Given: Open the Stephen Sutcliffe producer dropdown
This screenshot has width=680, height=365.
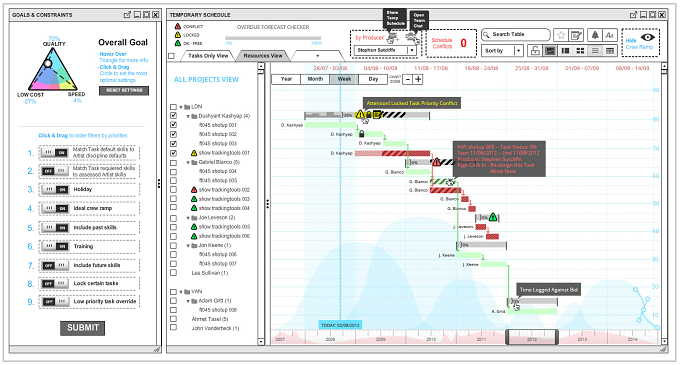Looking at the screenshot, I should [x=386, y=50].
